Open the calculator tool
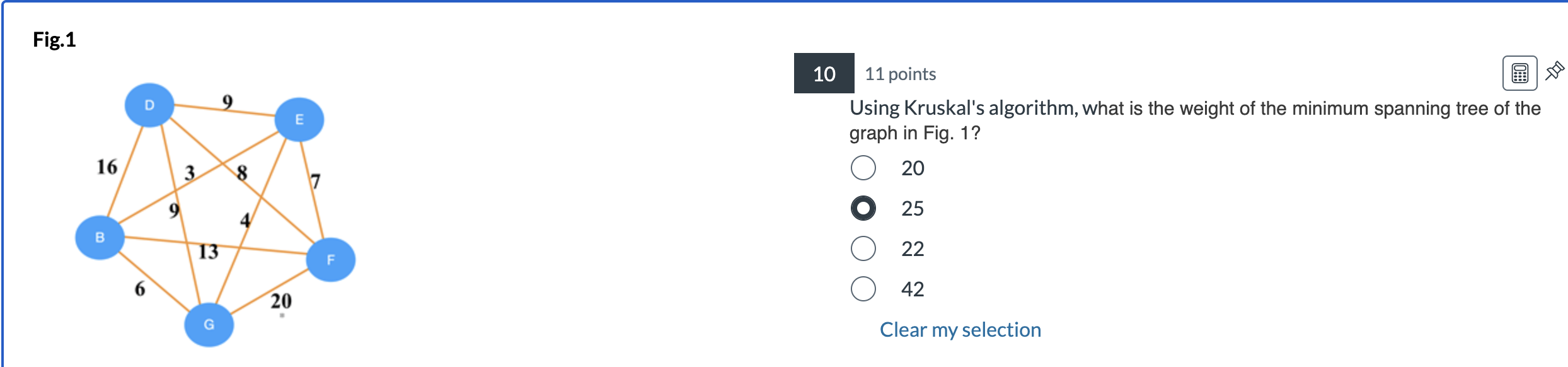 coord(1519,74)
